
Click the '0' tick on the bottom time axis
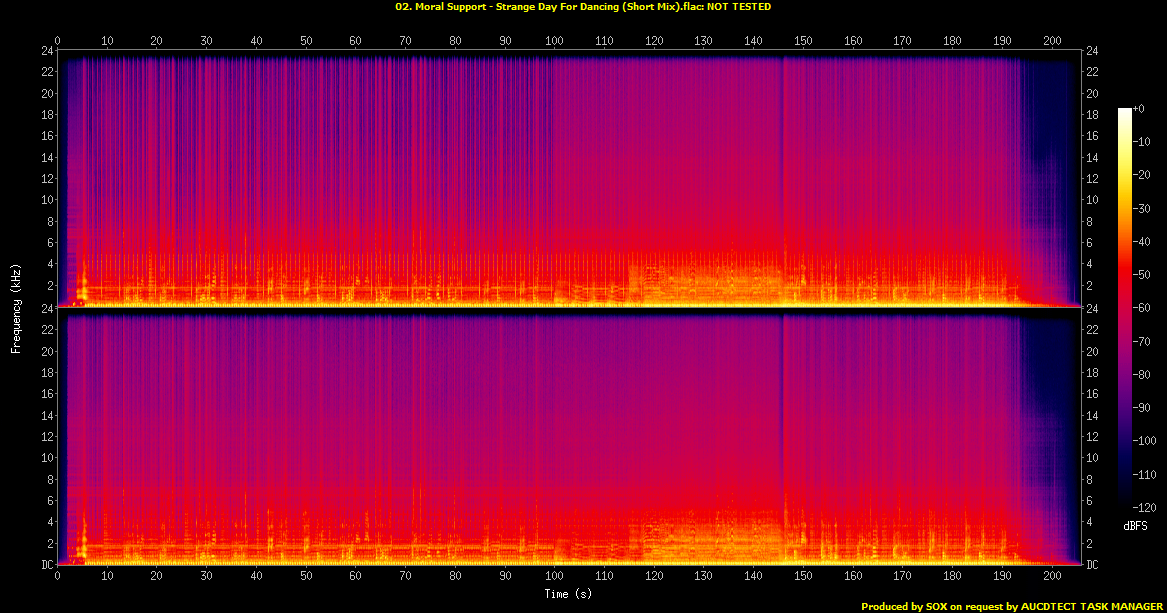[x=57, y=575]
